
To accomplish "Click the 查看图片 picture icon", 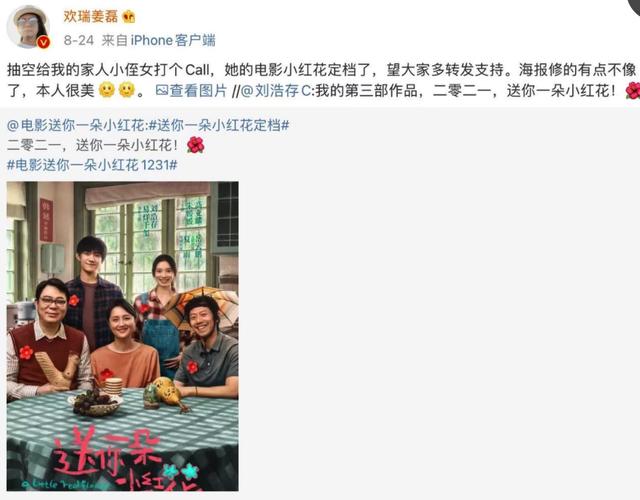I will click(162, 91).
